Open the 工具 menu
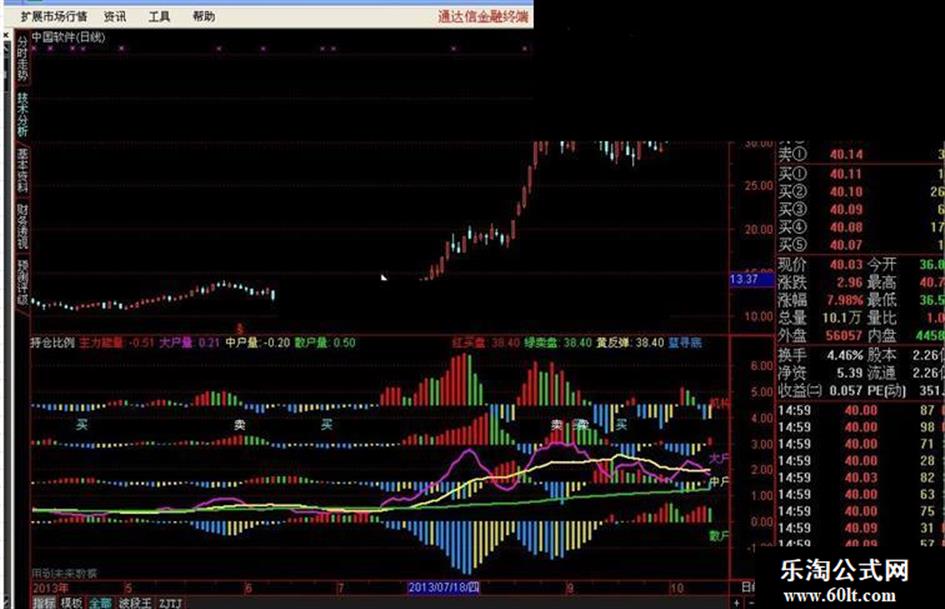Screen dimensions: 945x609 [159, 16]
